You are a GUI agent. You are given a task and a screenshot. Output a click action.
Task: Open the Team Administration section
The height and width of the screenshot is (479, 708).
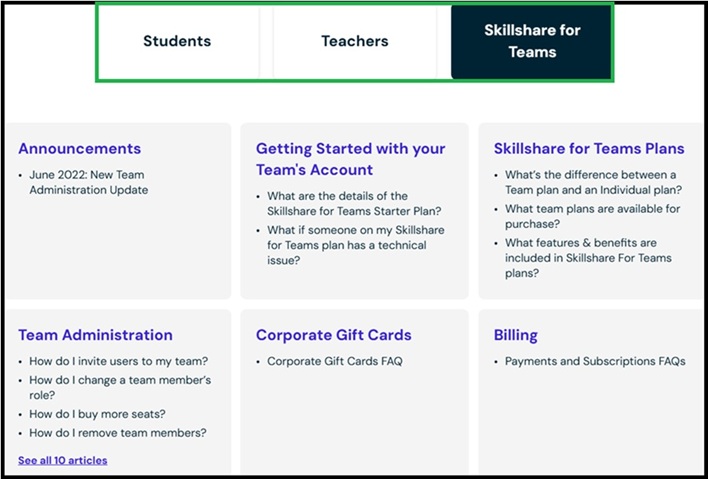(95, 335)
